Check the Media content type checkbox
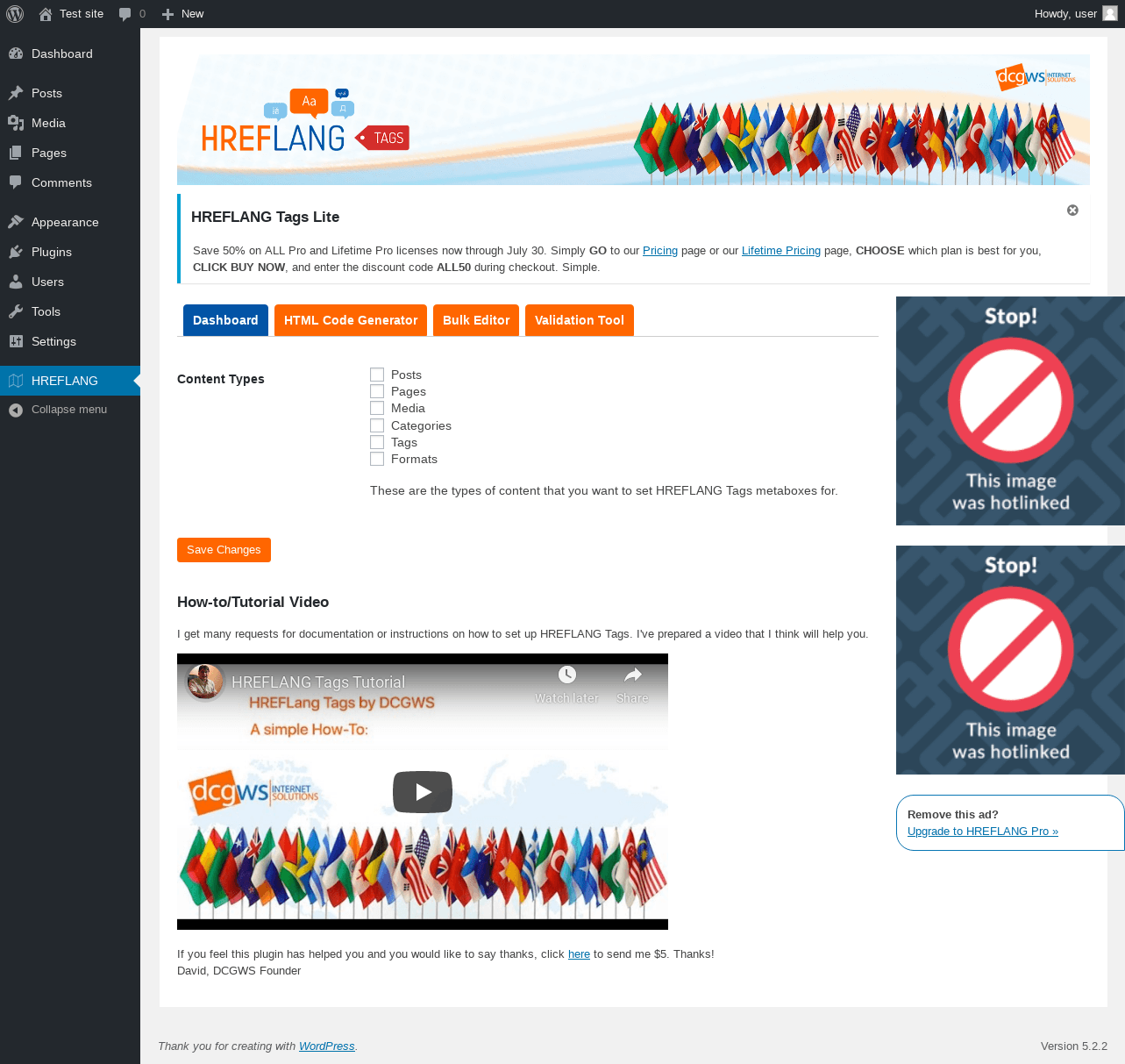Viewport: 1125px width, 1064px height. coord(377,408)
